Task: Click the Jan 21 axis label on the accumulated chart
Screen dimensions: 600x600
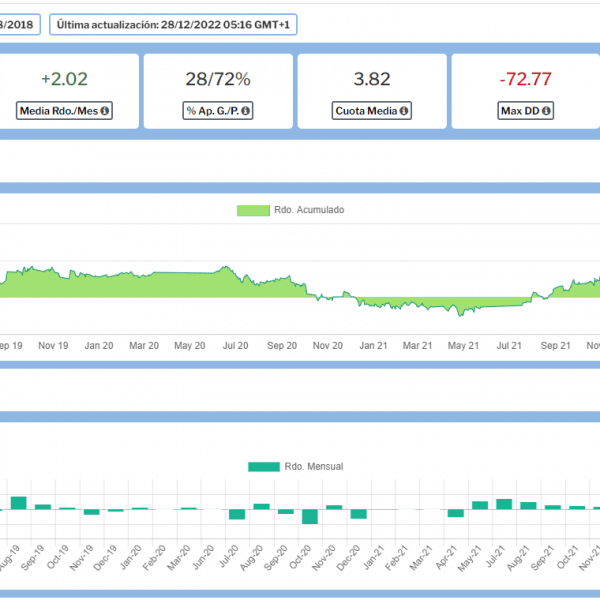Action: coord(373,346)
